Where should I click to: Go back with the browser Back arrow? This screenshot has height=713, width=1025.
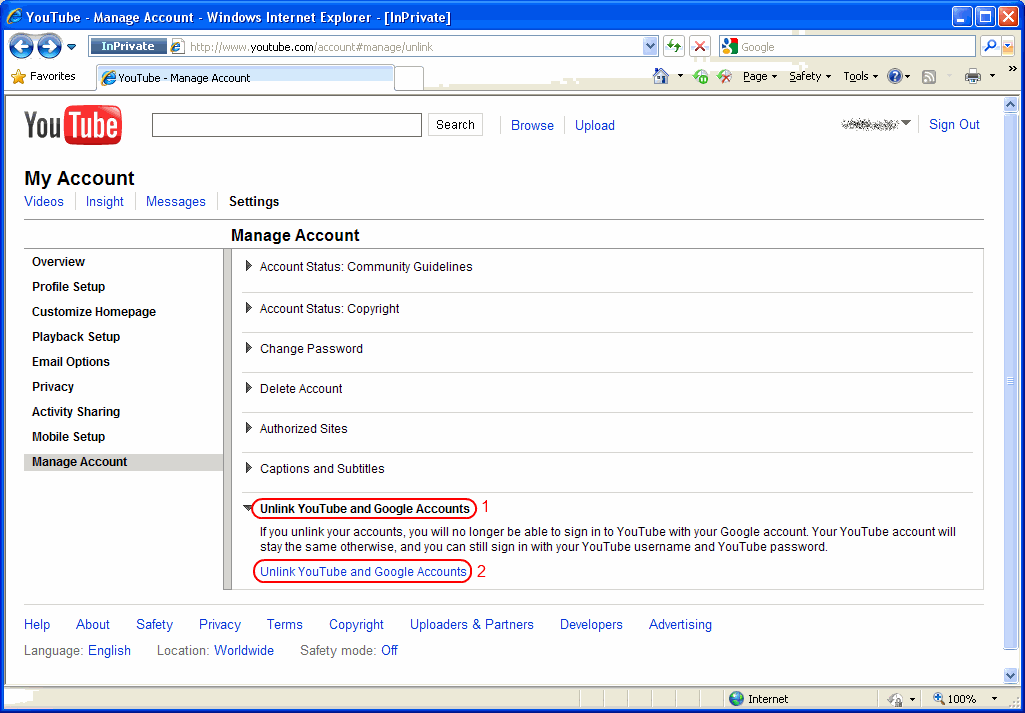coord(22,46)
